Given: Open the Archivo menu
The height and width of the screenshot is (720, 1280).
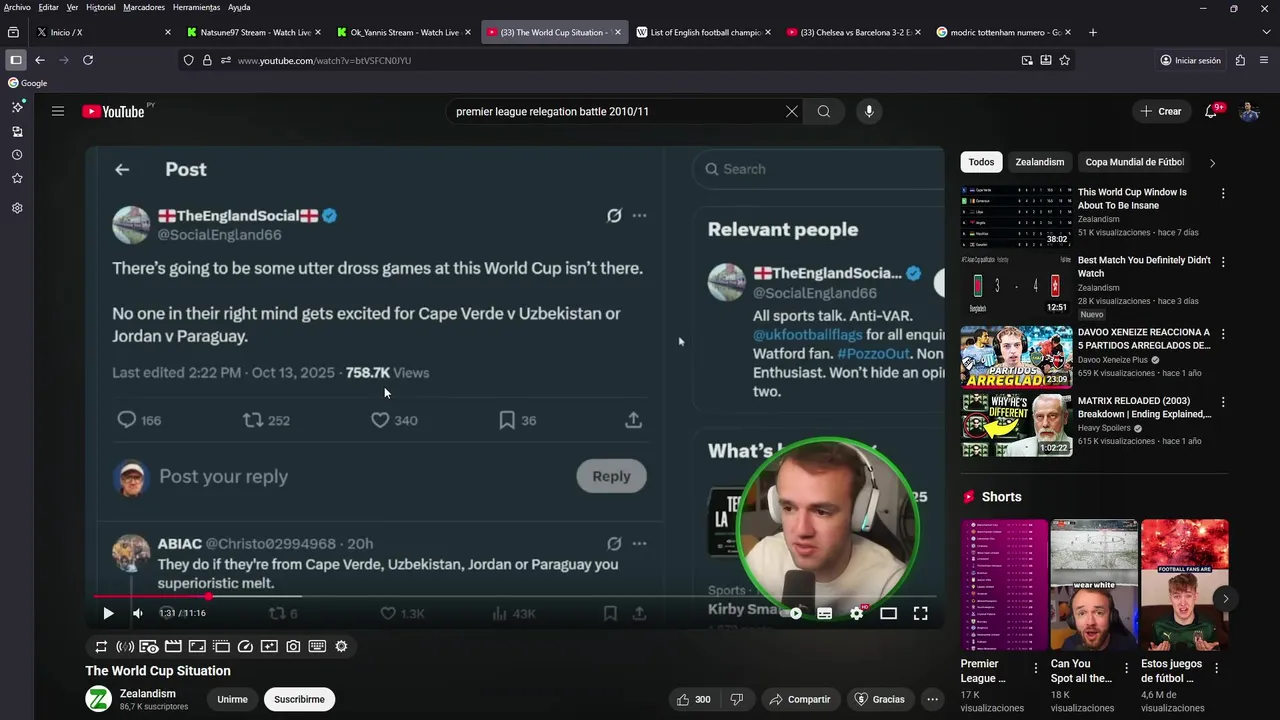Looking at the screenshot, I should 17,7.
